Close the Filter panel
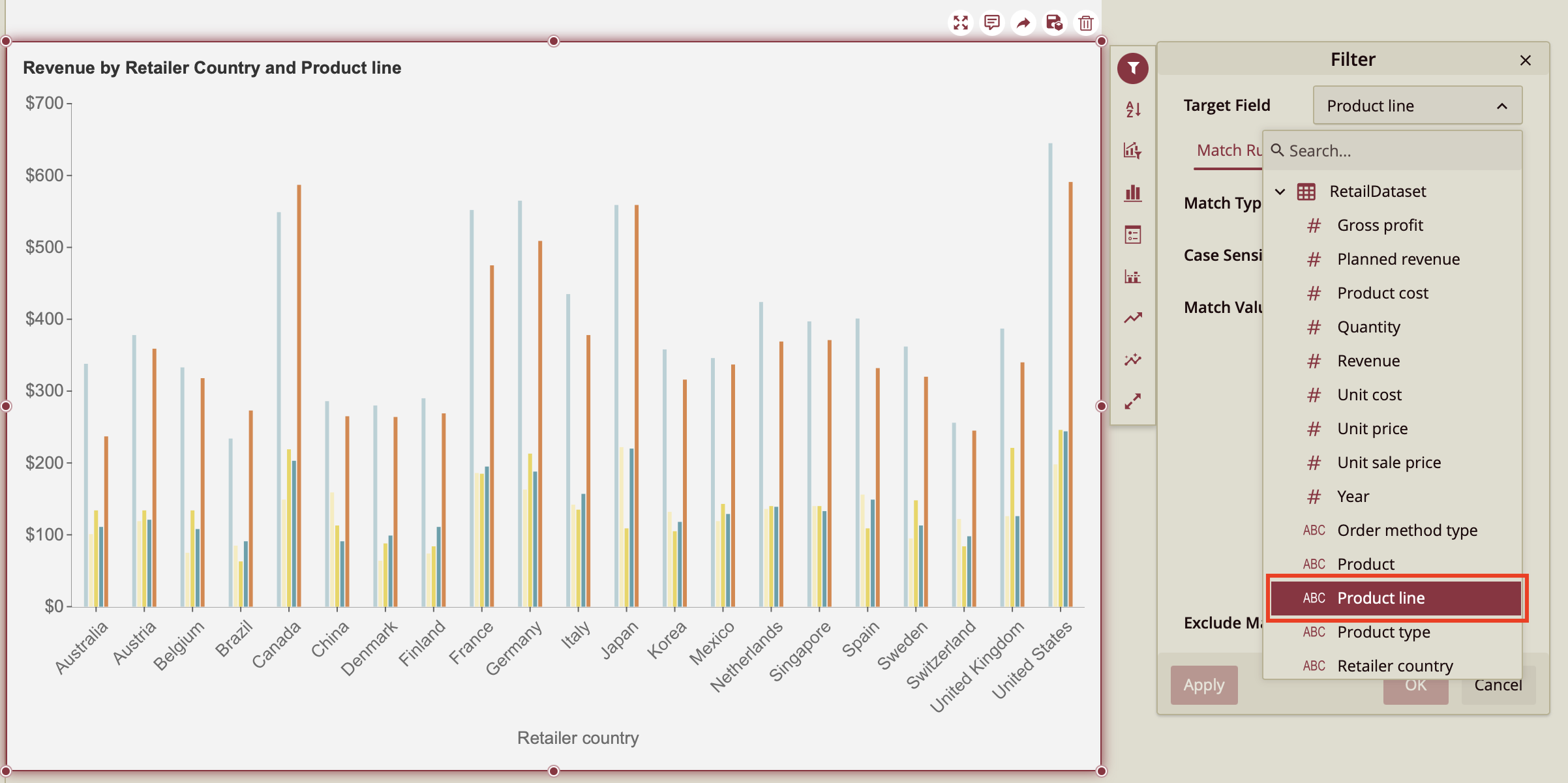The height and width of the screenshot is (783, 1568). pos(1525,61)
